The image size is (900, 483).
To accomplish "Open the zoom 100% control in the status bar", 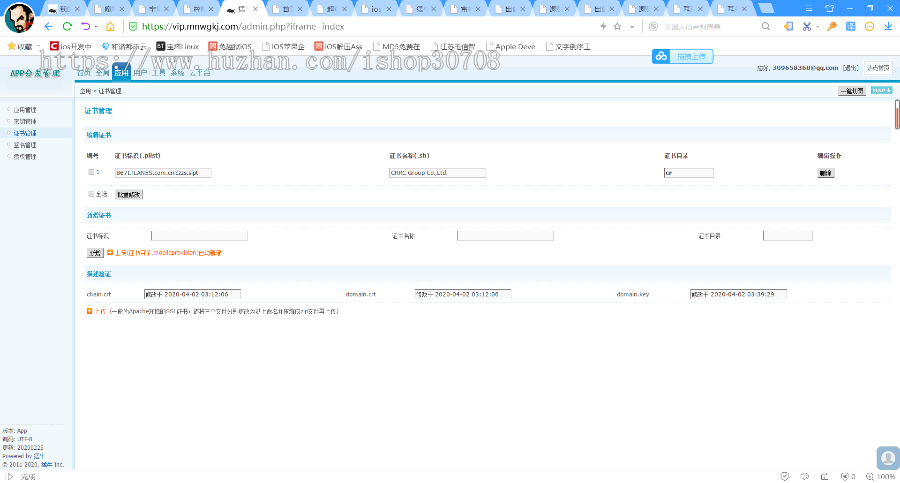I will [881, 477].
